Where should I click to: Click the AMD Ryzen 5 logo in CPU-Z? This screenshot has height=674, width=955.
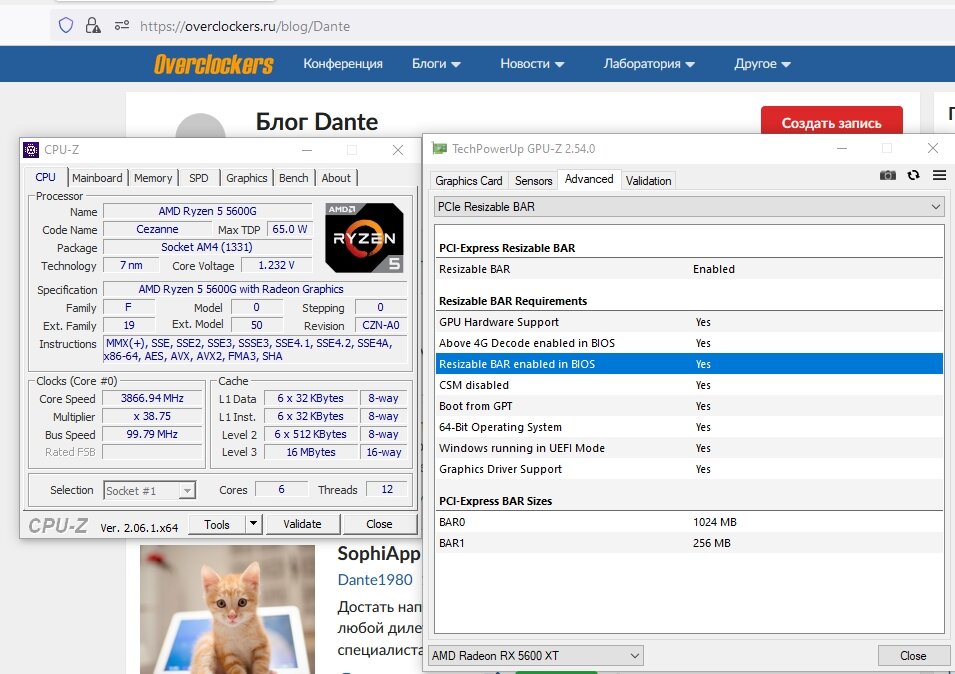(x=364, y=237)
